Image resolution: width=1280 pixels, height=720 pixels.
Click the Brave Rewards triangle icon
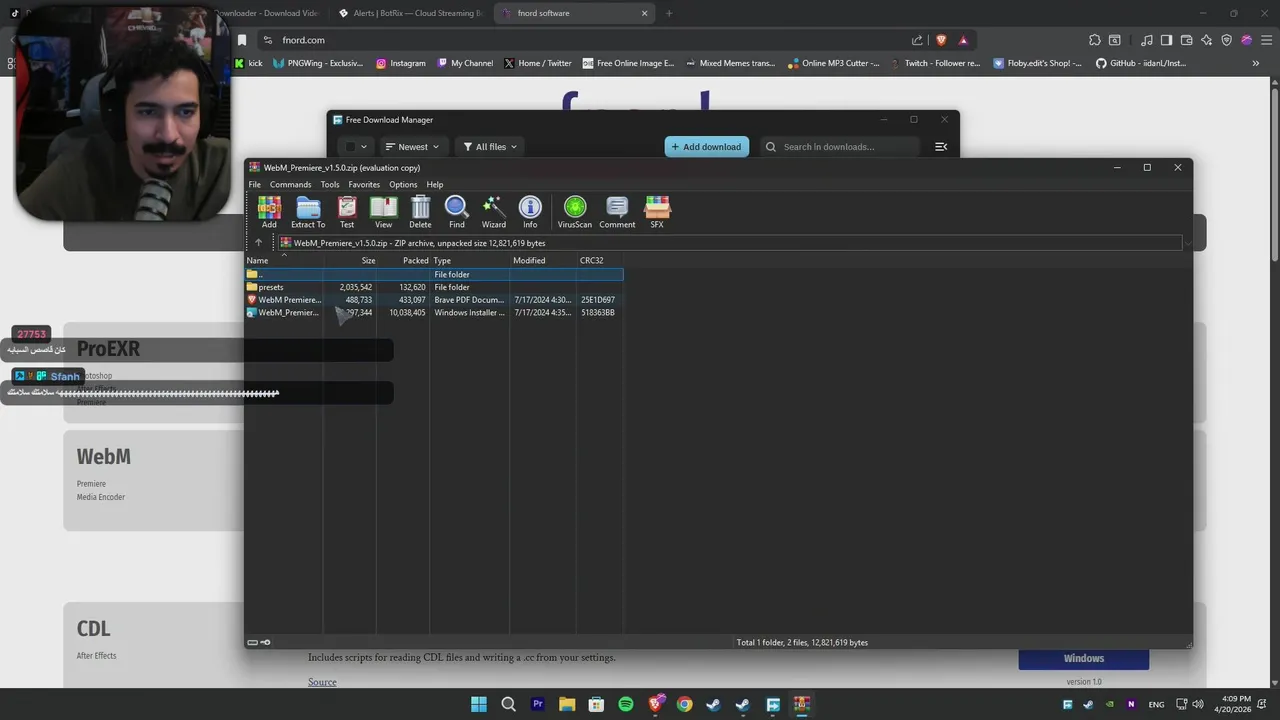click(963, 40)
